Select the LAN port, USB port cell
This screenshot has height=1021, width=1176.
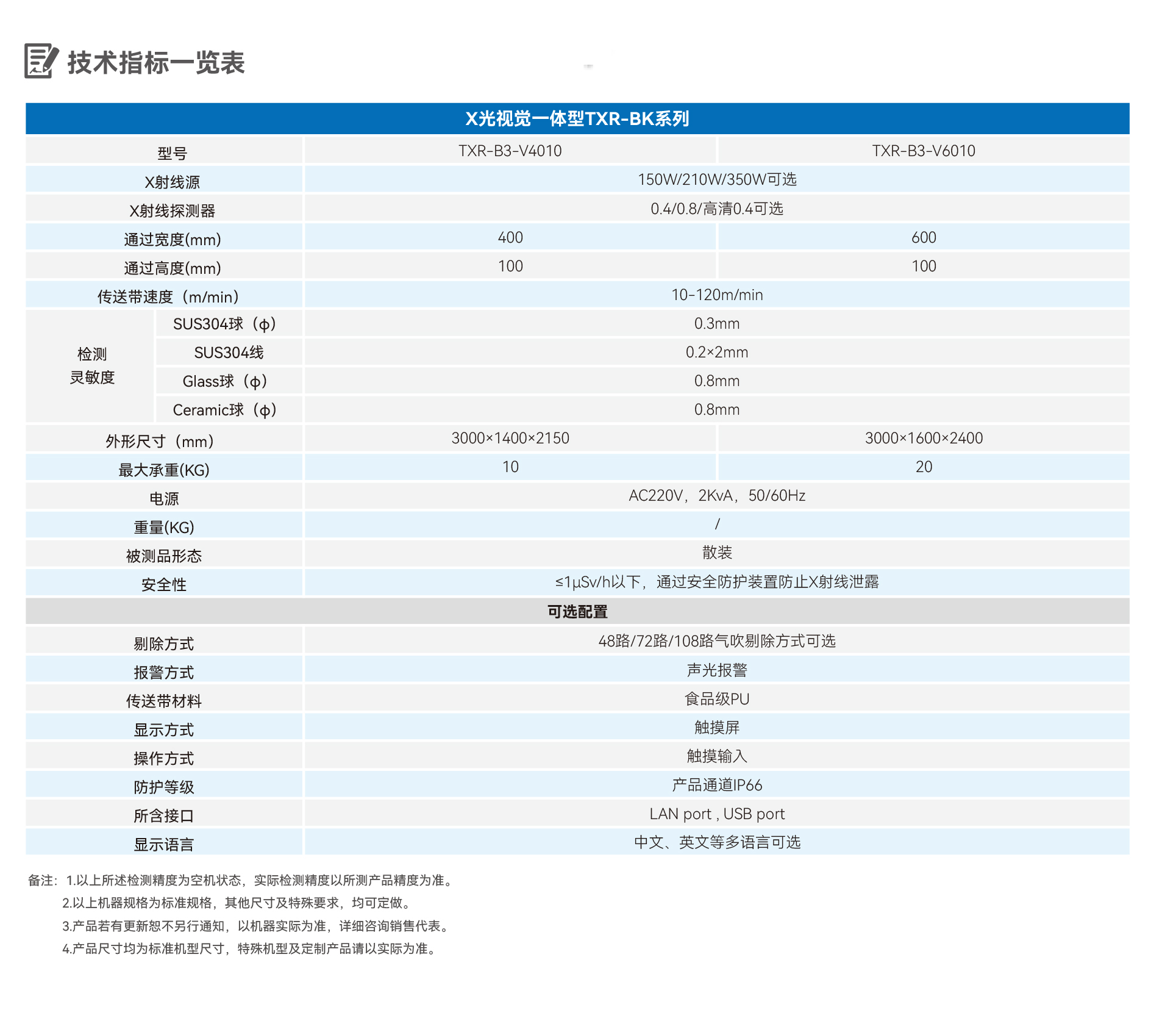click(719, 814)
